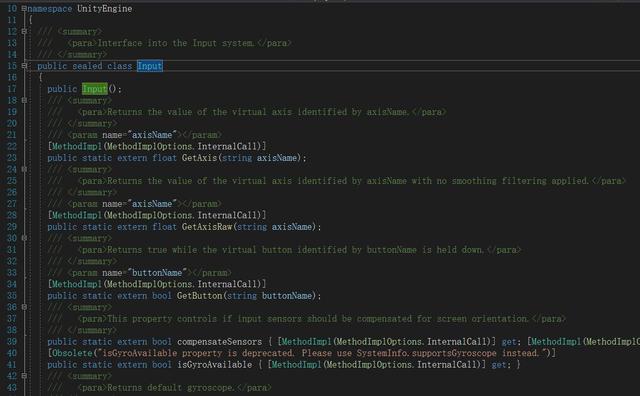
Task: Collapse the summary comment starting at line 42
Action: (x=24, y=376)
